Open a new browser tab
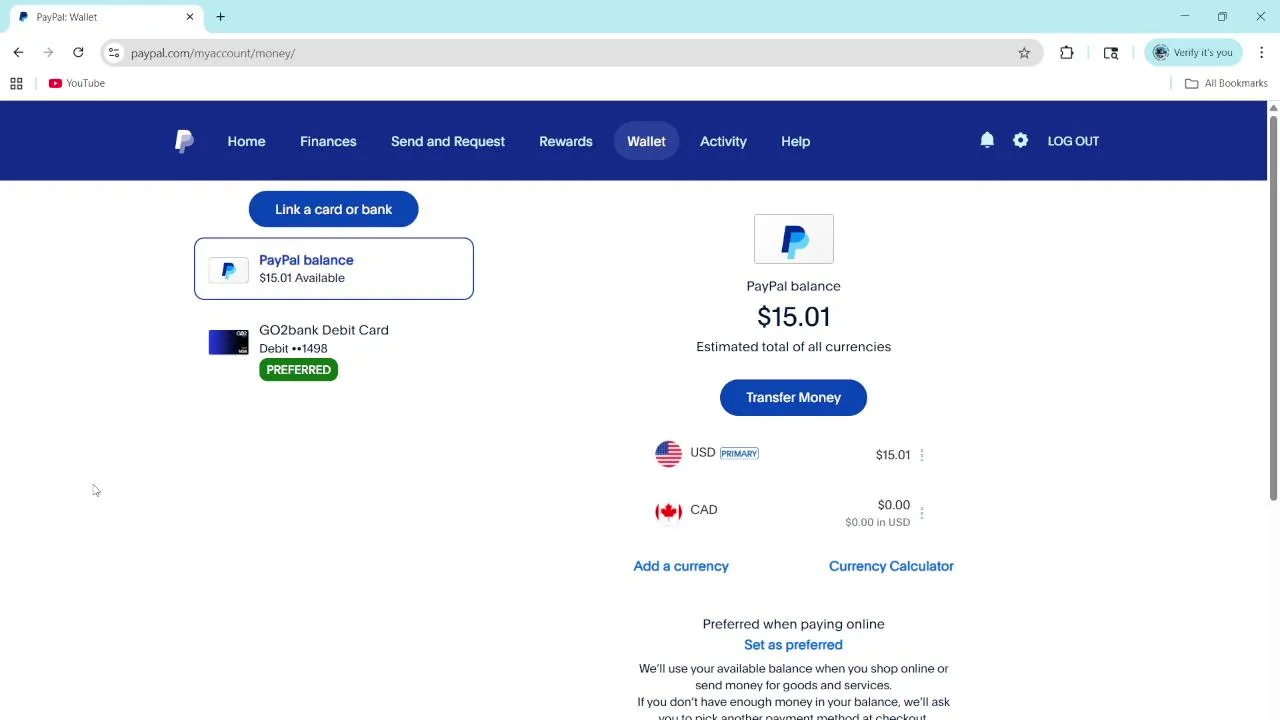Screen dimensions: 1280x720 coord(220,17)
